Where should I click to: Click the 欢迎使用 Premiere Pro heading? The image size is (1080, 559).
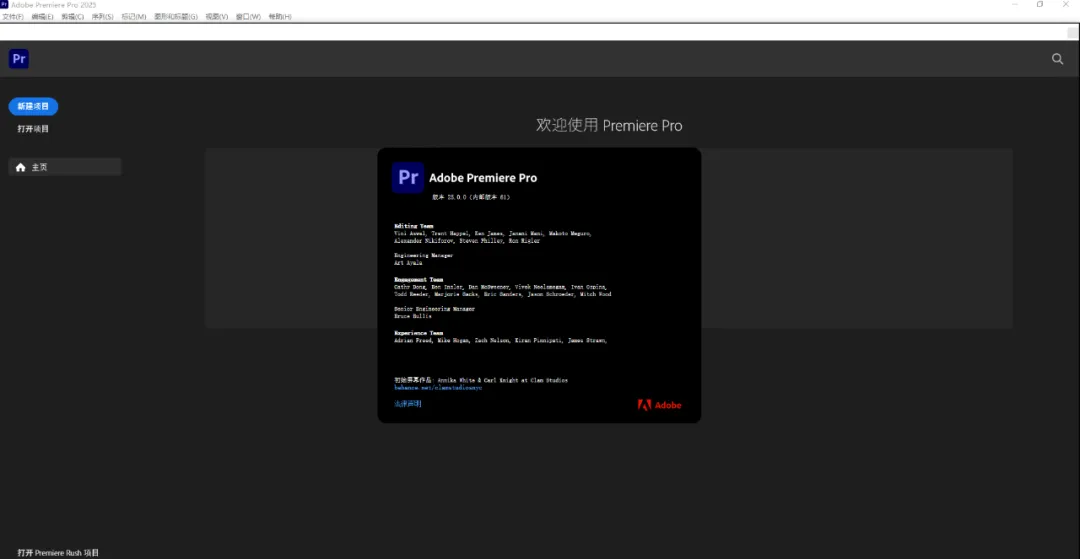coord(610,125)
